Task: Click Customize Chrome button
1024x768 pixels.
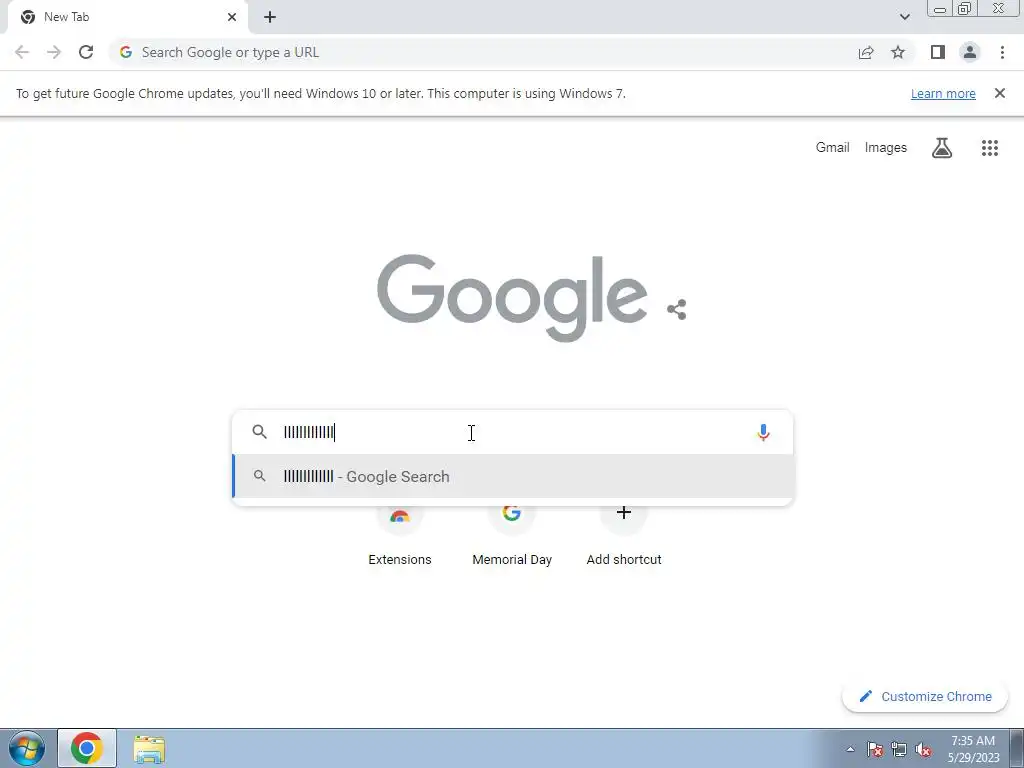Action: 925,696
